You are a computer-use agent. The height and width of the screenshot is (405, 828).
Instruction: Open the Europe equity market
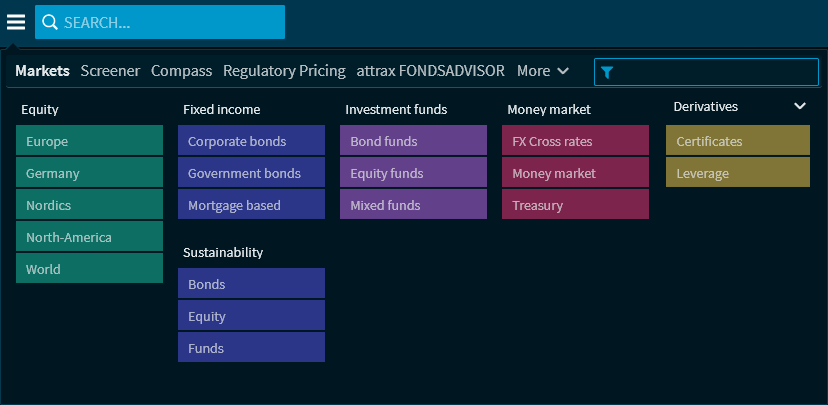coord(89,141)
